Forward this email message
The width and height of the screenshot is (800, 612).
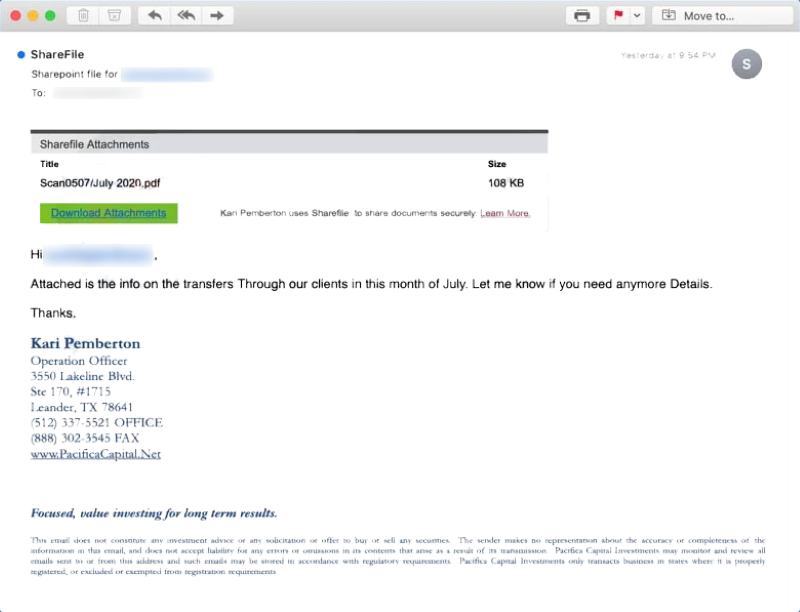tap(217, 15)
